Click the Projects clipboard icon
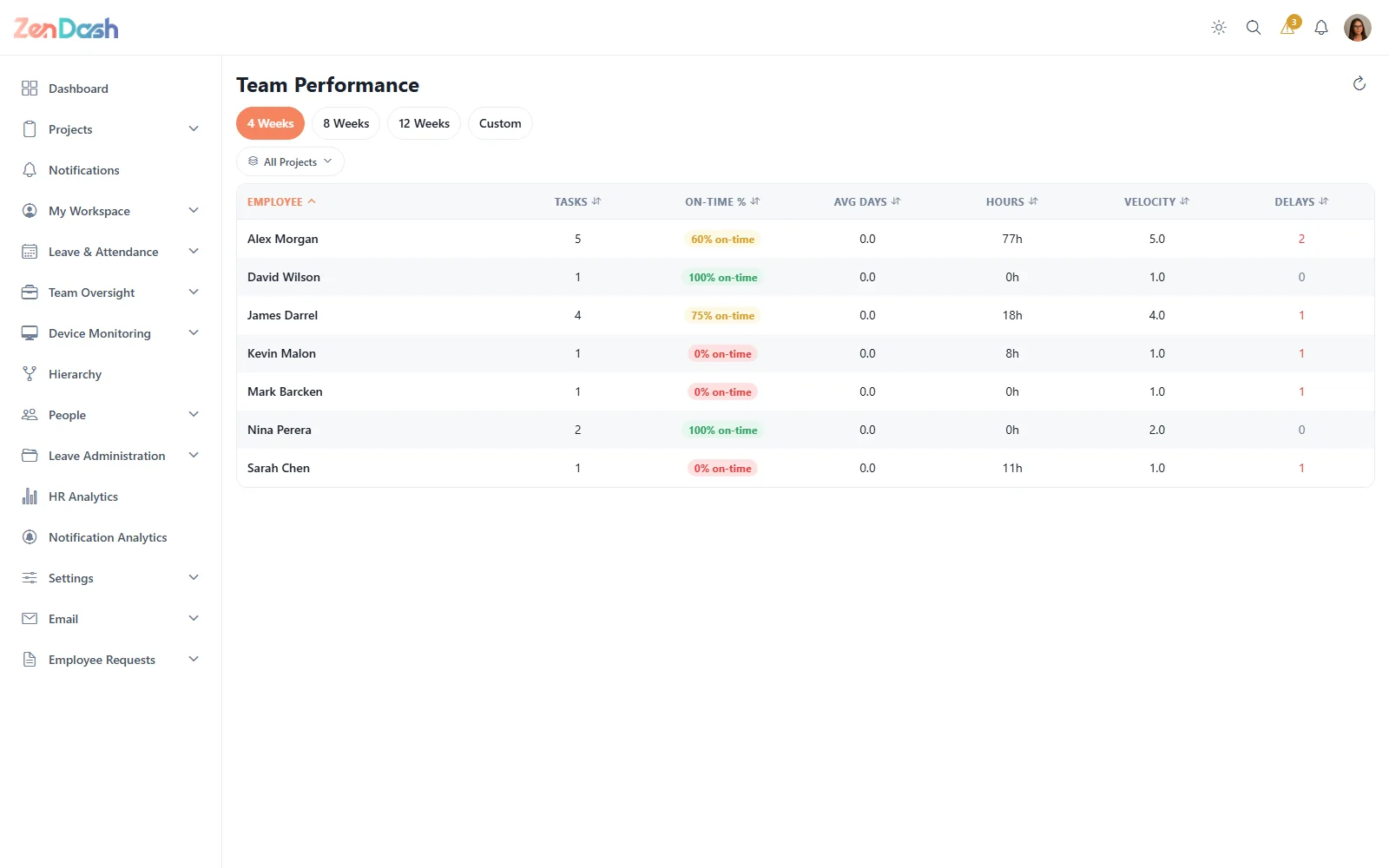The width and height of the screenshot is (1389, 868). pos(30,129)
